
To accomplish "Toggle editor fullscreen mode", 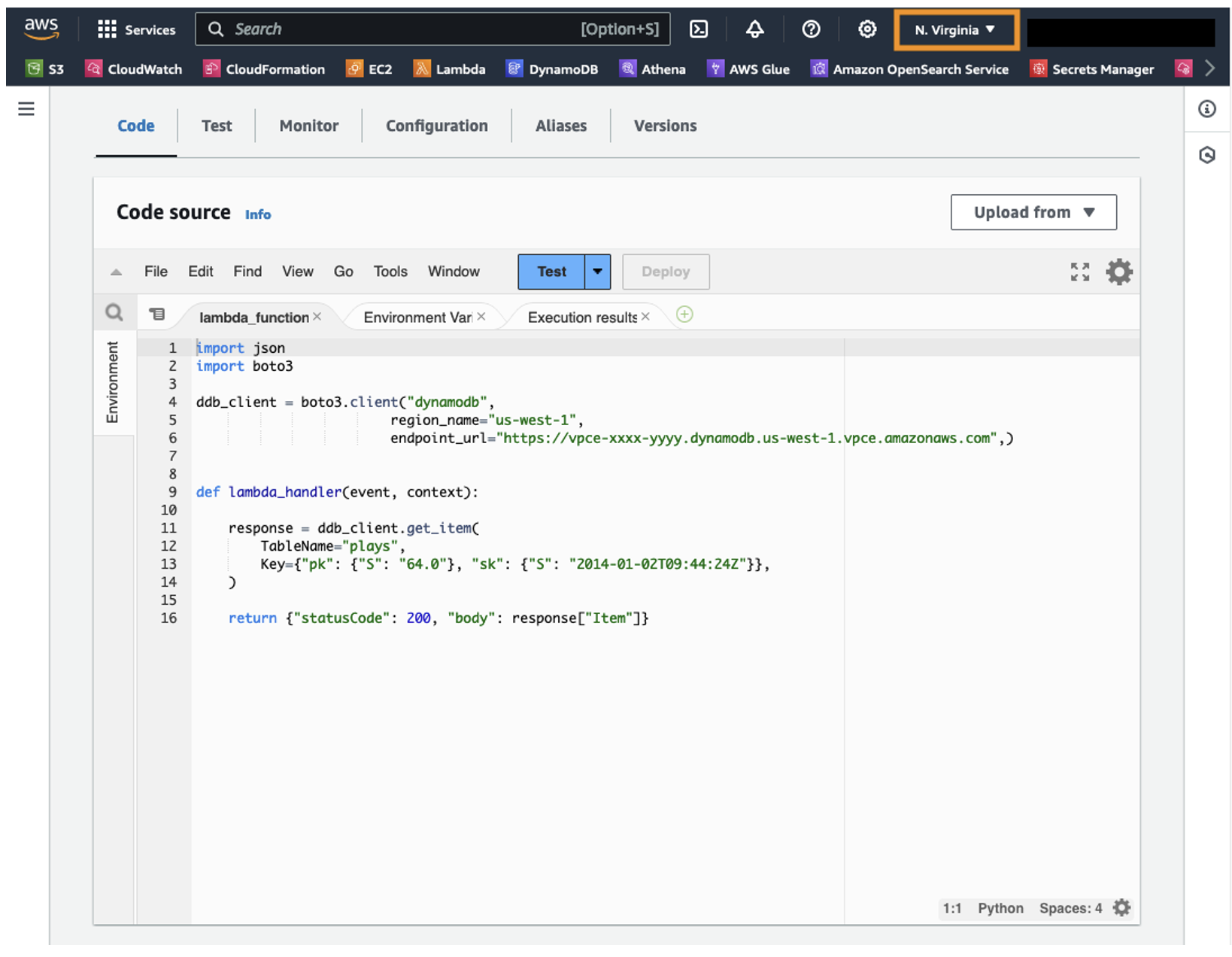I will point(1079,272).
